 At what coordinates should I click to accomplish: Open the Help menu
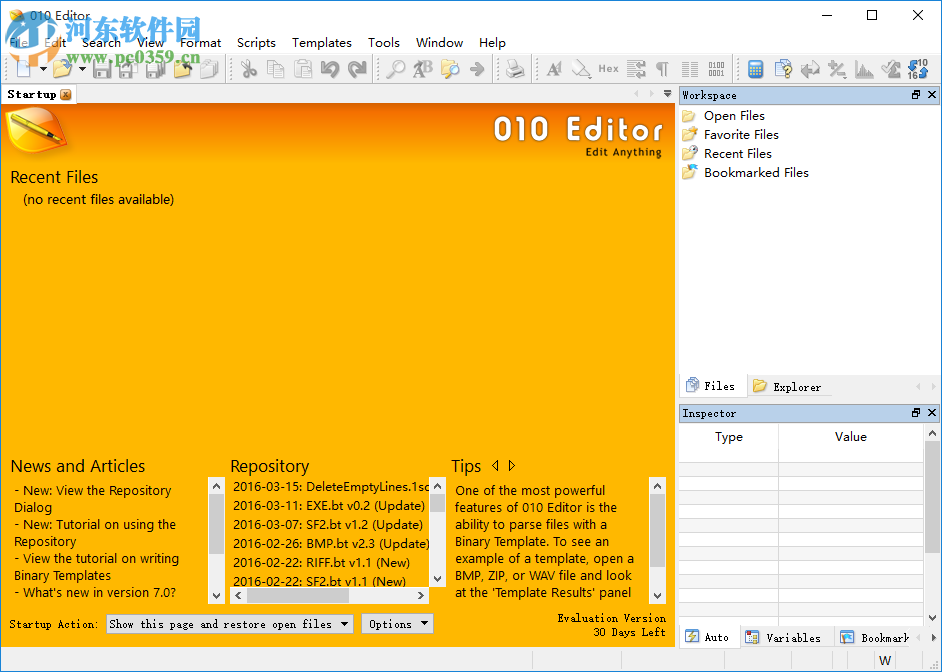[493, 43]
